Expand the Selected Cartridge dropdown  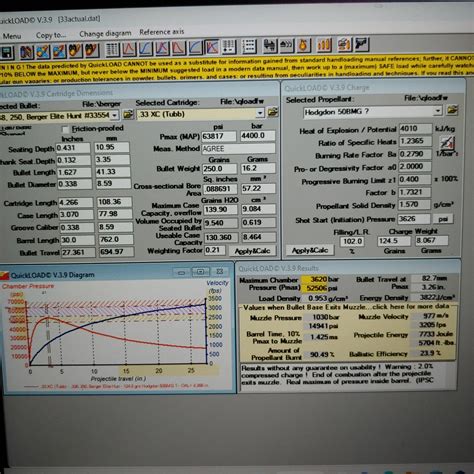pyautogui.click(x=260, y=113)
